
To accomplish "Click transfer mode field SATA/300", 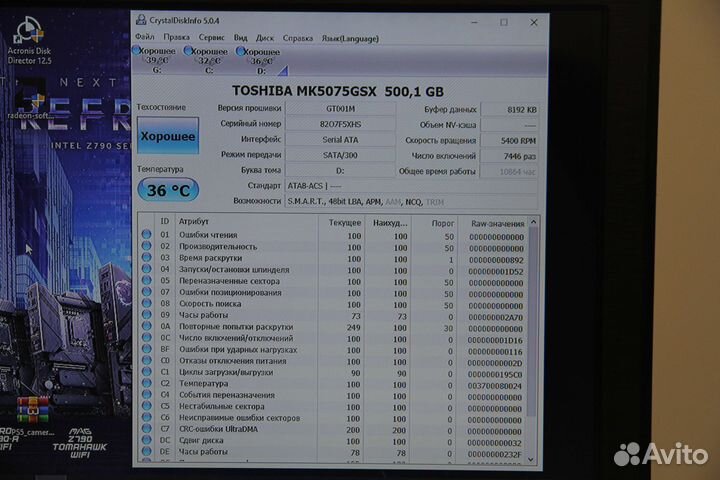I will (340, 155).
